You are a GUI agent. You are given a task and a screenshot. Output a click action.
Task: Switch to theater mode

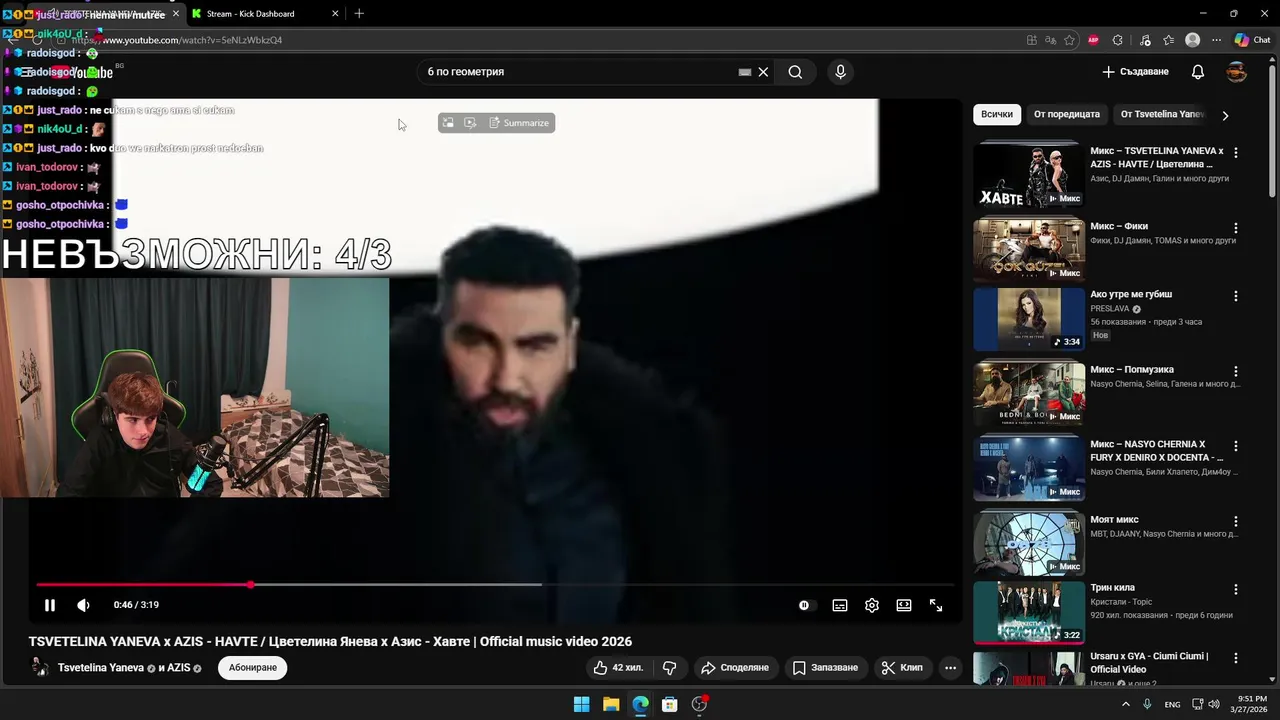tap(904, 605)
